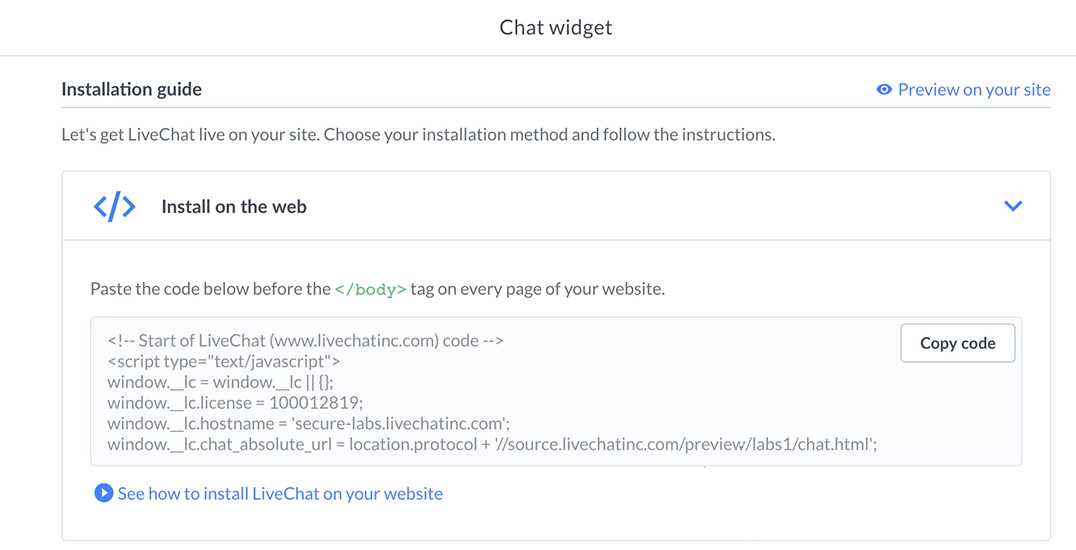Click the secure-labs hostname code line
Image resolution: width=1076 pixels, height=550 pixels.
pos(309,424)
